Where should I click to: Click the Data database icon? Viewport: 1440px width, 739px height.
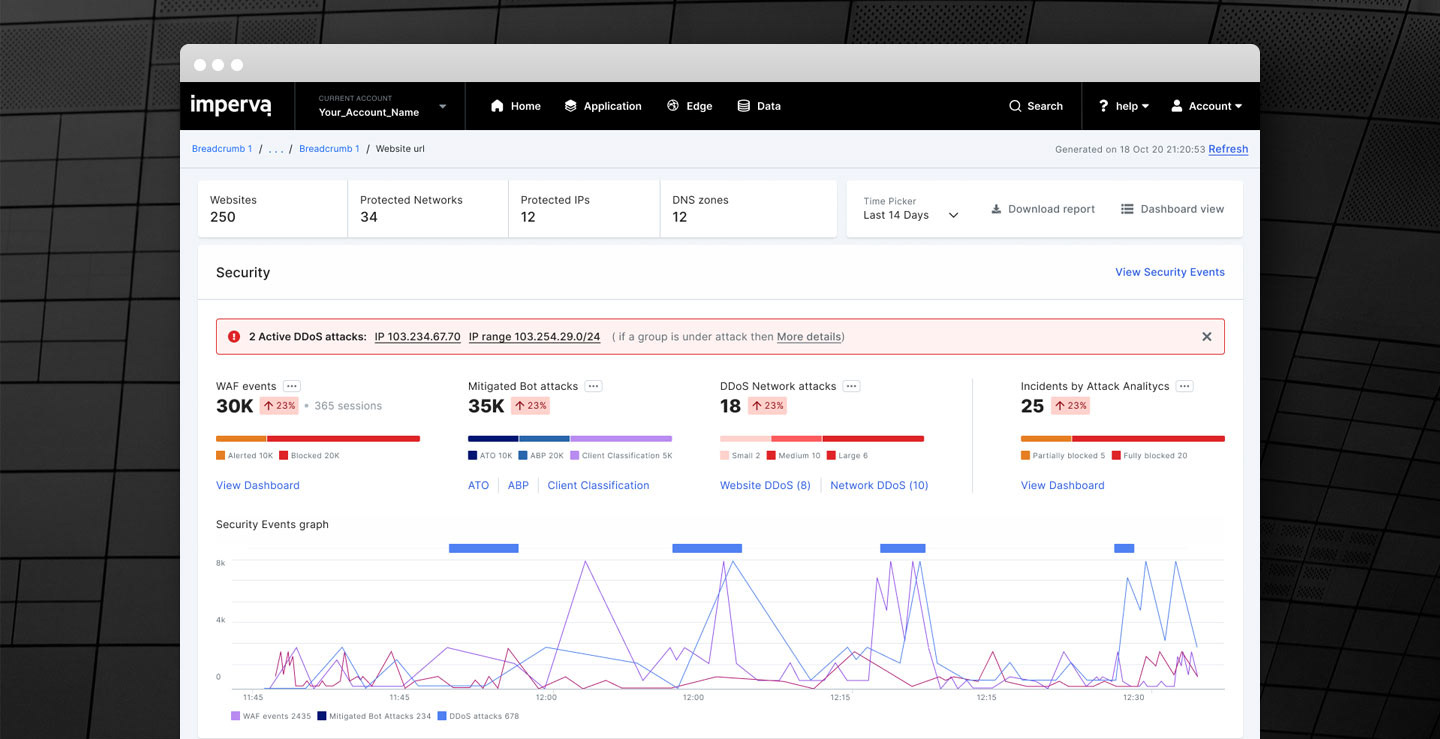pyautogui.click(x=743, y=106)
